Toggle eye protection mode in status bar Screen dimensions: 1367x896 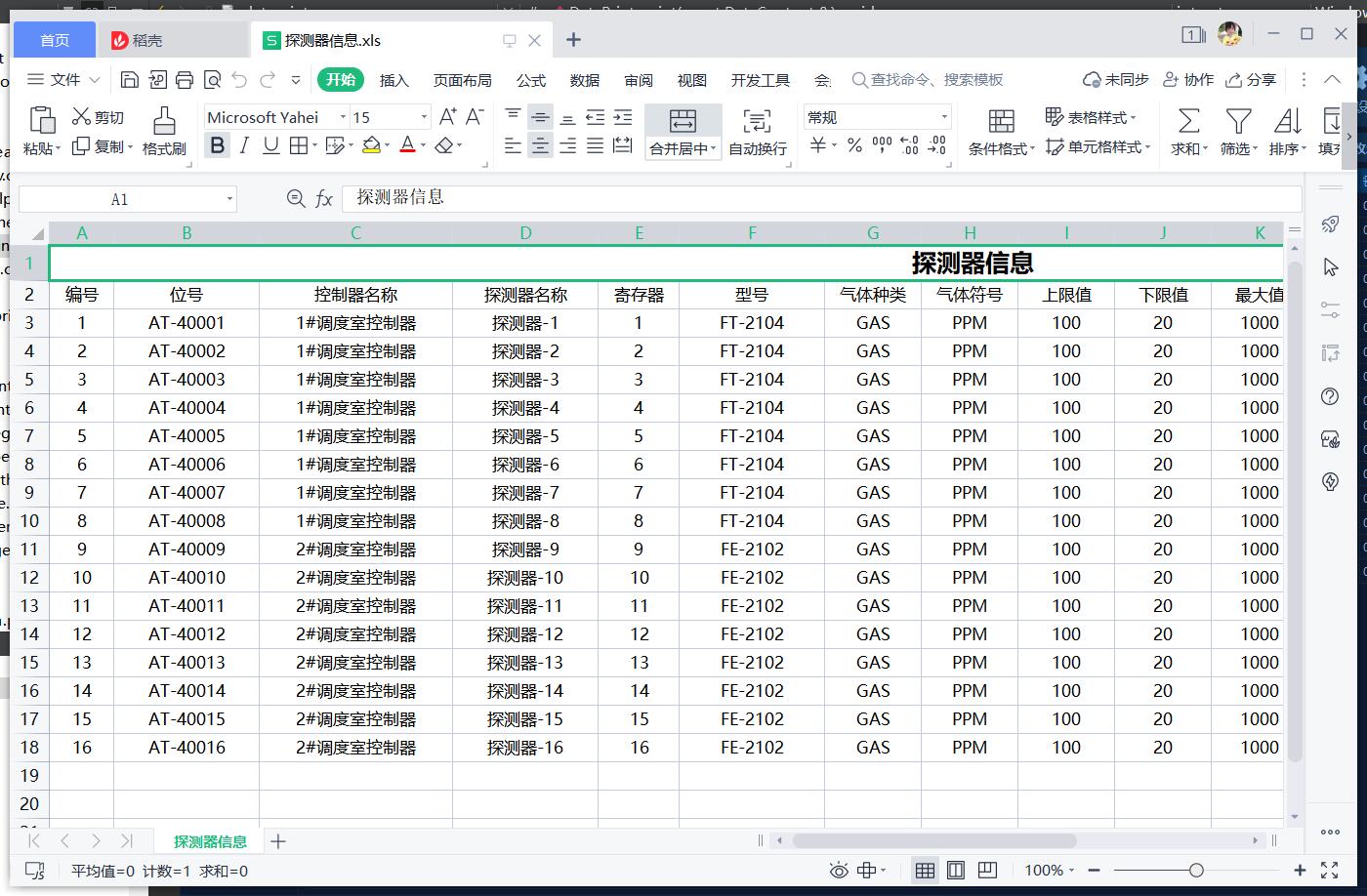[838, 871]
